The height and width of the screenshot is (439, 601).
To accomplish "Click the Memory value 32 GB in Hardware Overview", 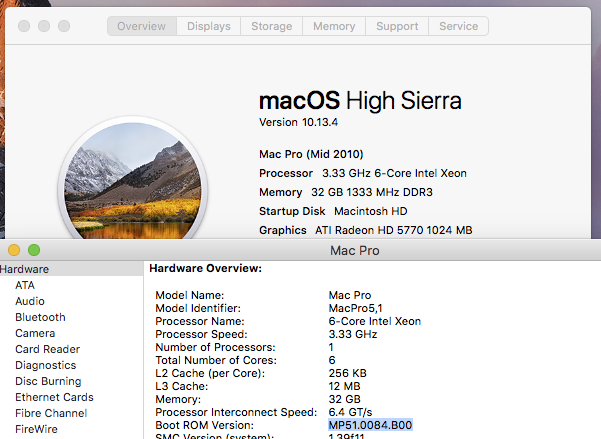I will point(344,399).
